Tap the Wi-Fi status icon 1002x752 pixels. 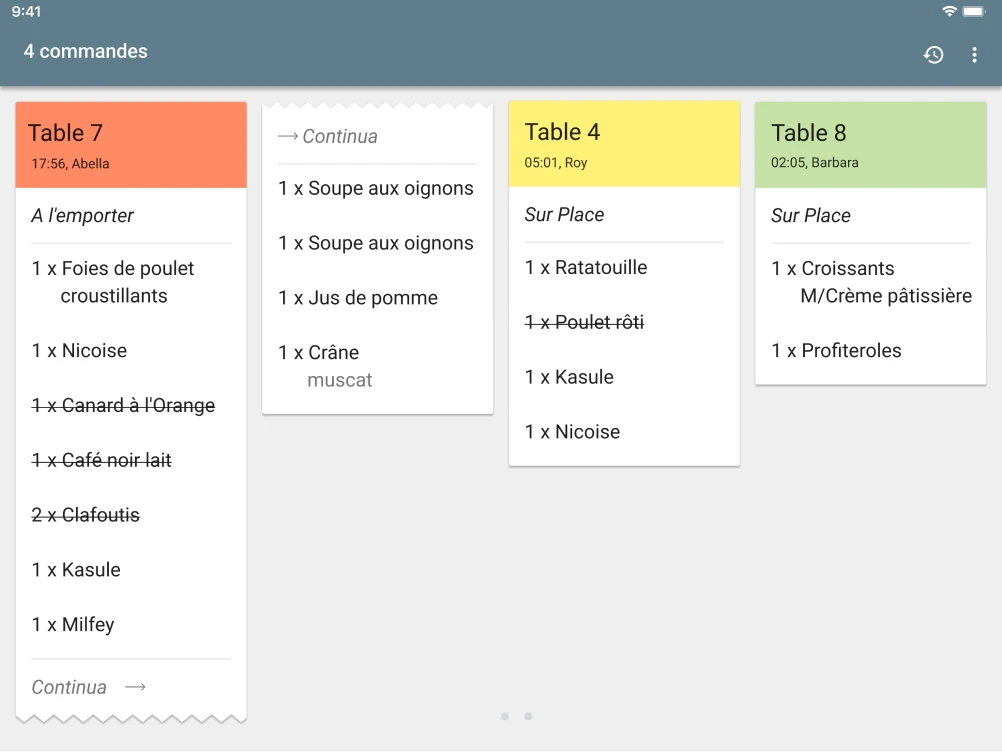point(949,11)
